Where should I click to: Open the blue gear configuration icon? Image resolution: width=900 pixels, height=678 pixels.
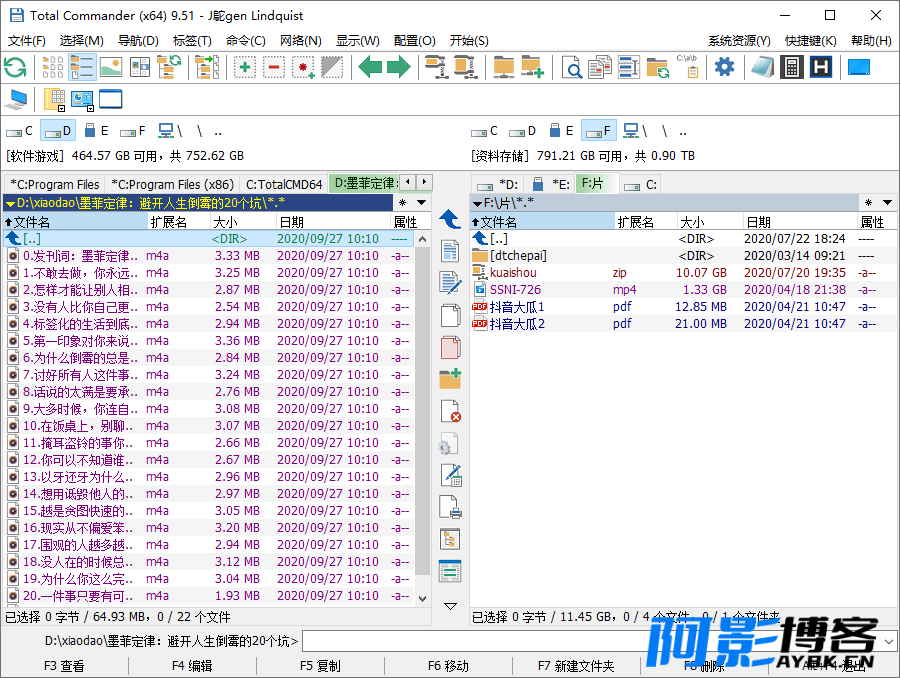pos(724,67)
